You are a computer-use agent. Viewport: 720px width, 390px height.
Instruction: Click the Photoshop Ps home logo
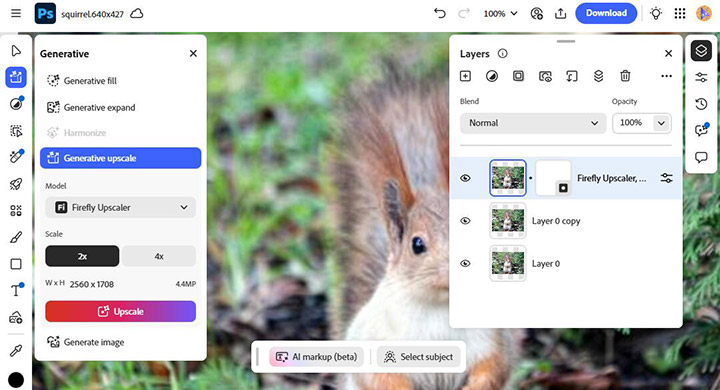45,13
